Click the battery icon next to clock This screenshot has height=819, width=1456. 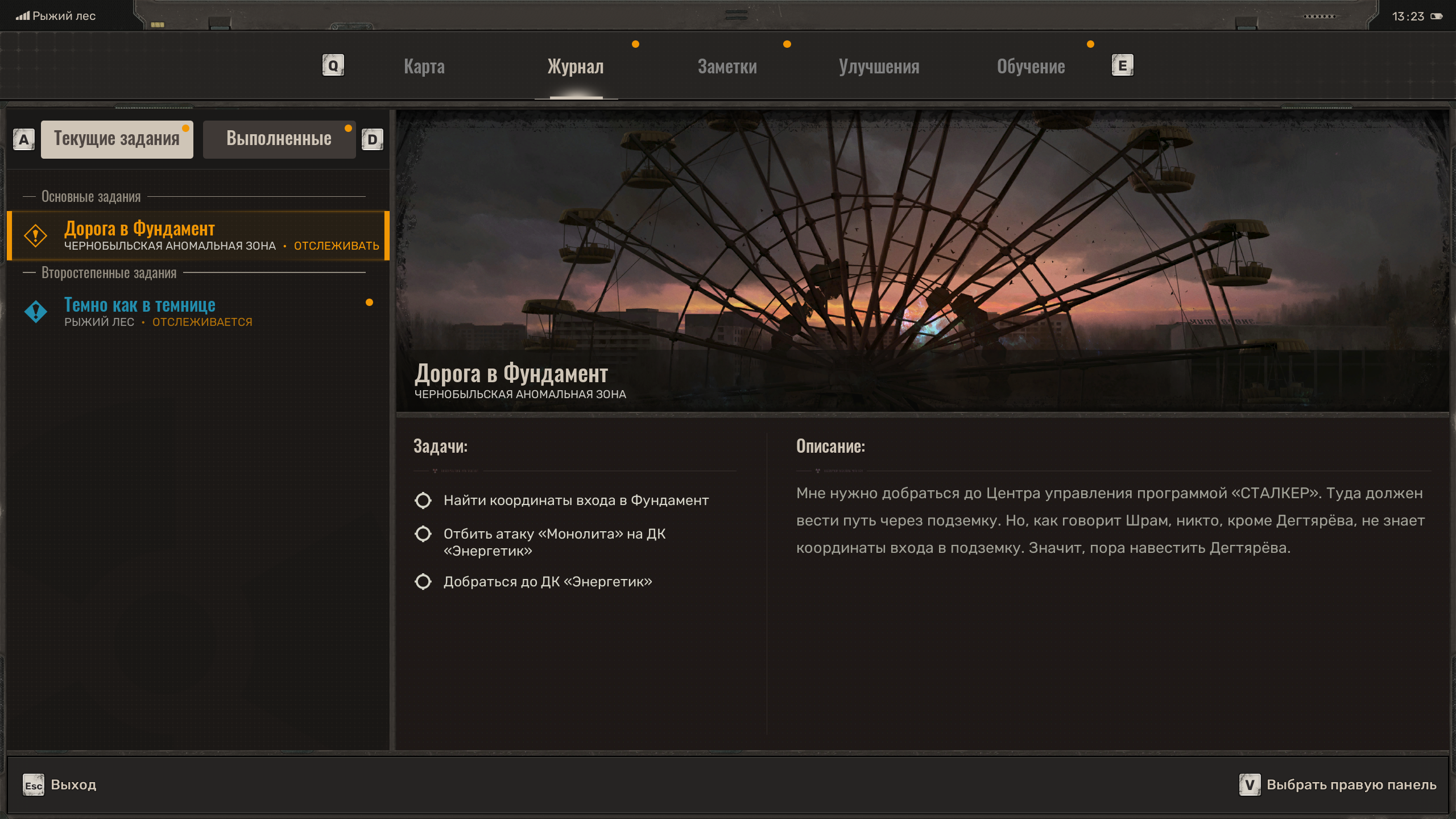[x=1437, y=16]
